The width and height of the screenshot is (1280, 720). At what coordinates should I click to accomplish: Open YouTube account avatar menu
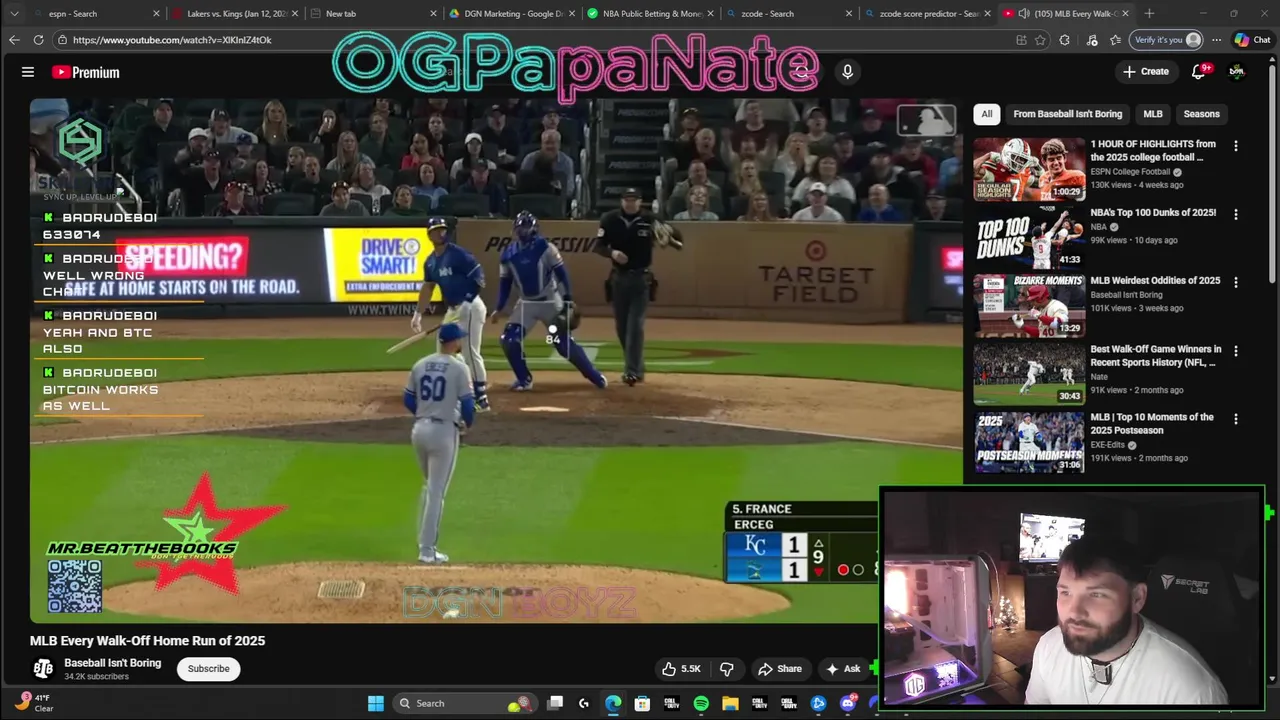[1237, 72]
